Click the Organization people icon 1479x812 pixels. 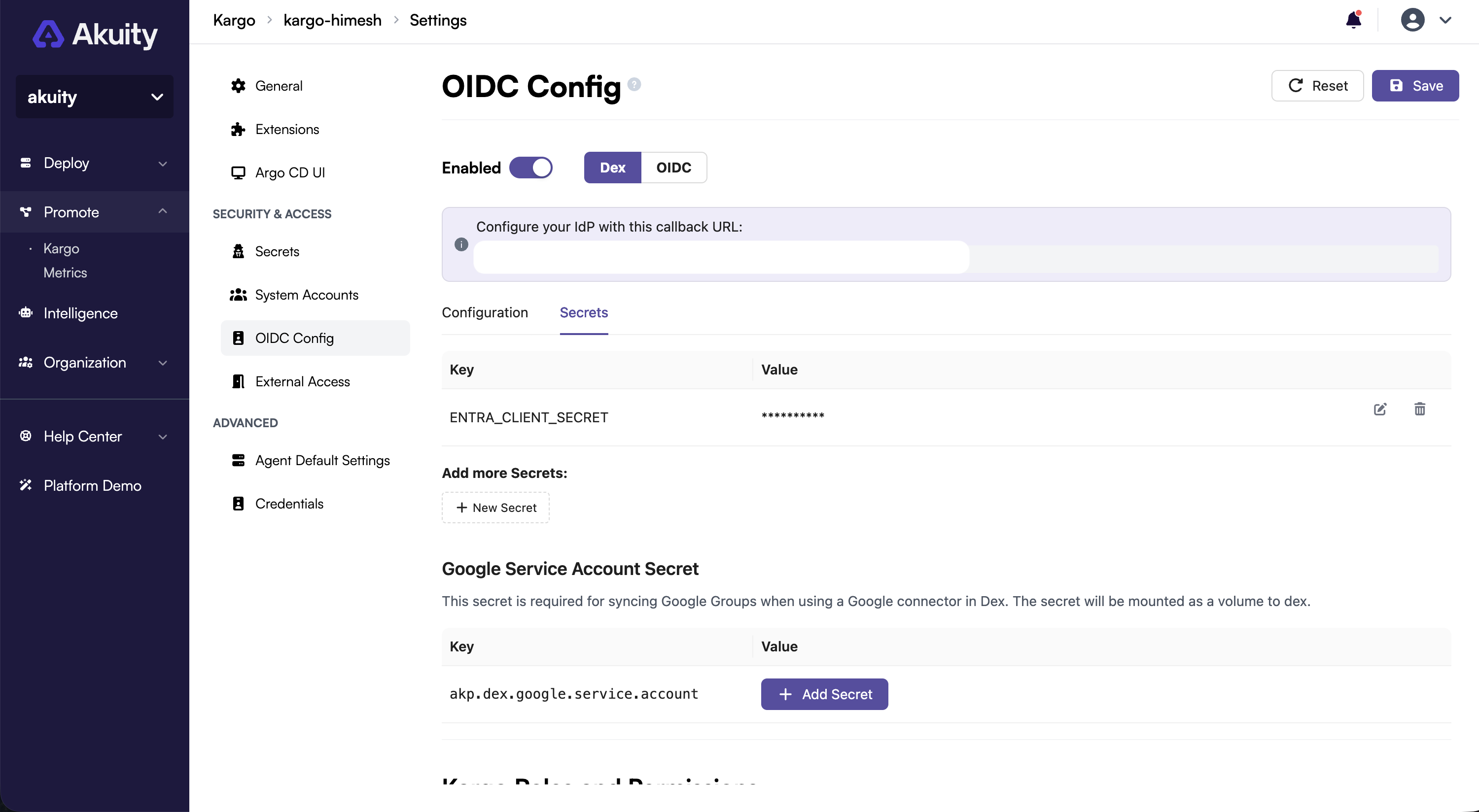[25, 362]
